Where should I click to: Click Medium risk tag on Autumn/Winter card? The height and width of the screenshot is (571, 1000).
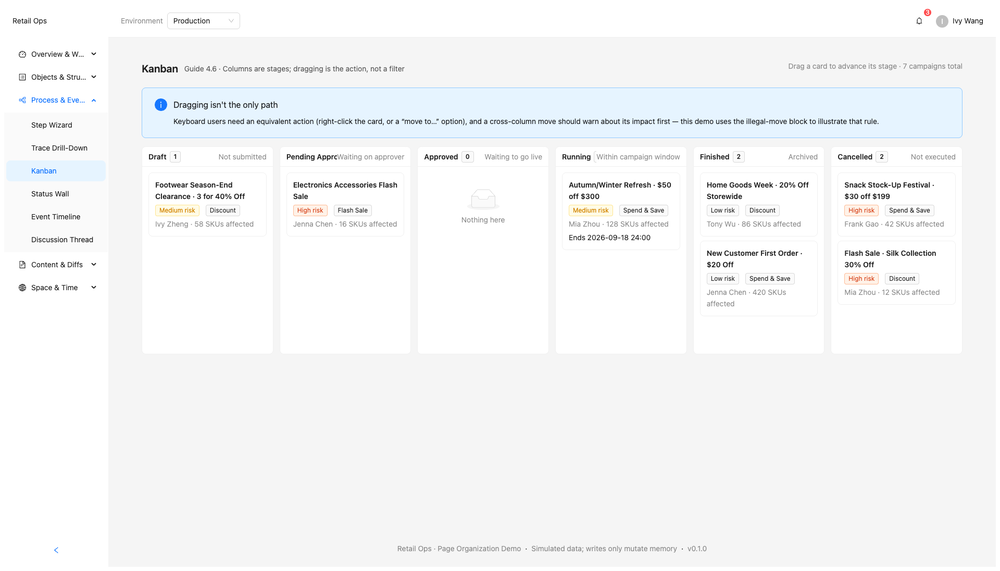[591, 211]
